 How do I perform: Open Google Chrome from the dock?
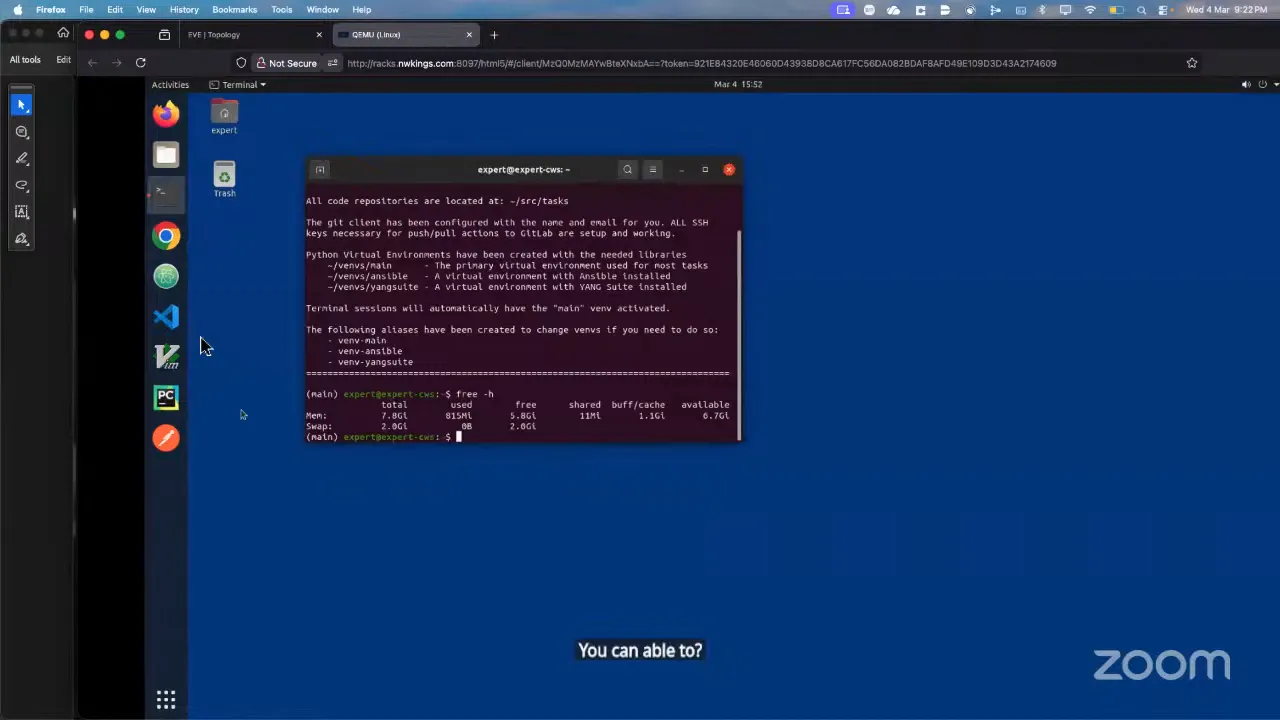[x=166, y=235]
